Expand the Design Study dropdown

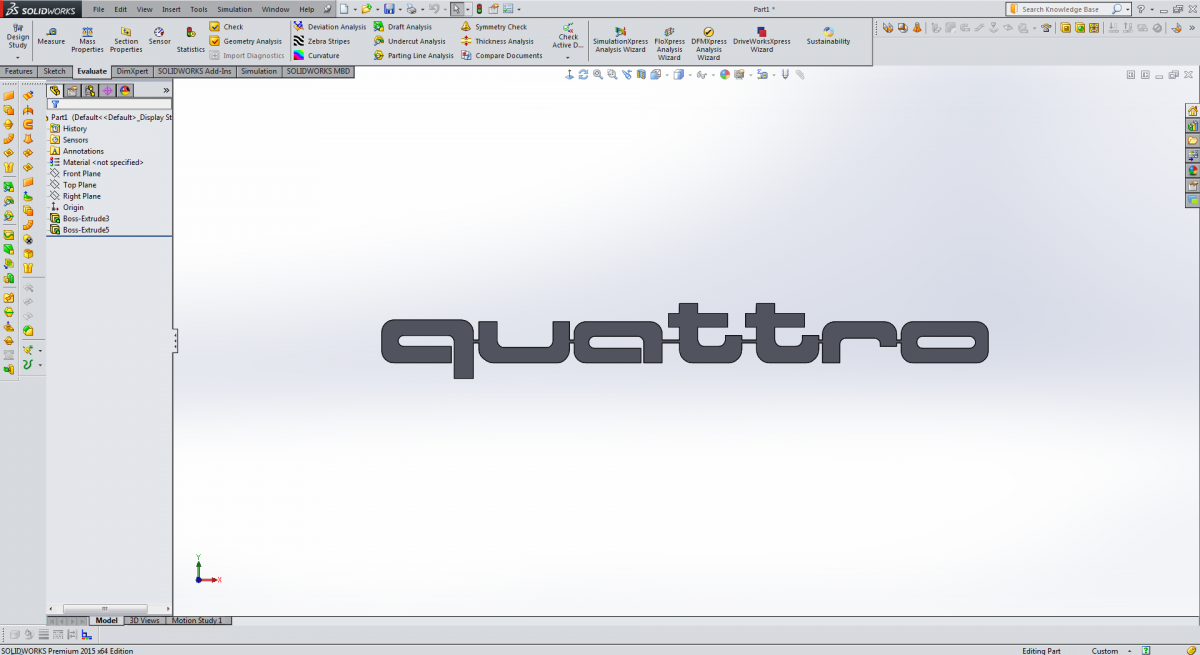18,59
